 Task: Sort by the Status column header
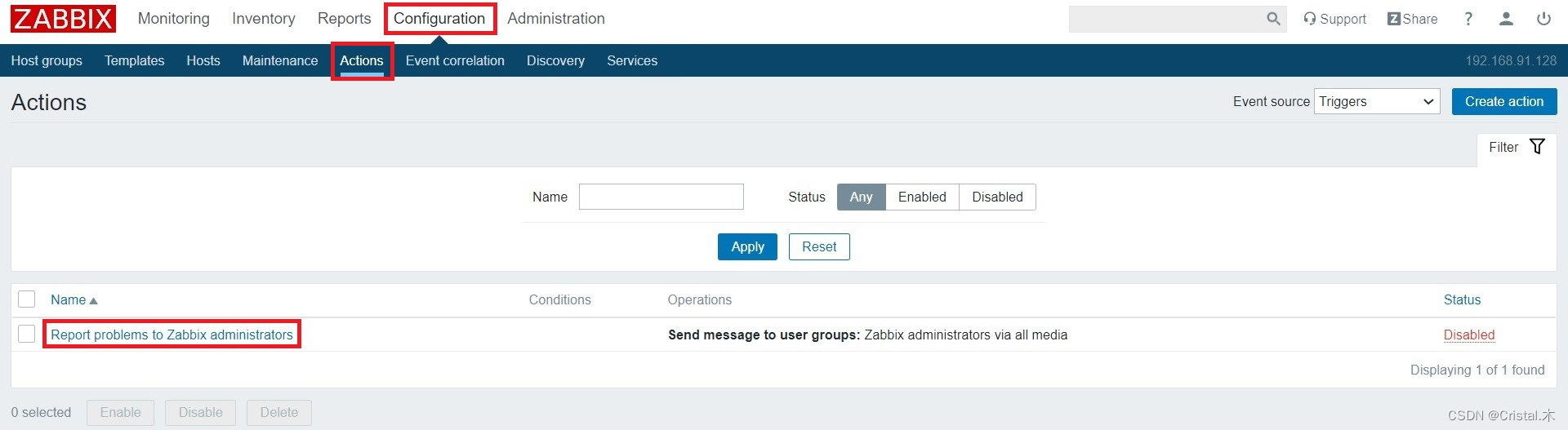coord(1462,299)
